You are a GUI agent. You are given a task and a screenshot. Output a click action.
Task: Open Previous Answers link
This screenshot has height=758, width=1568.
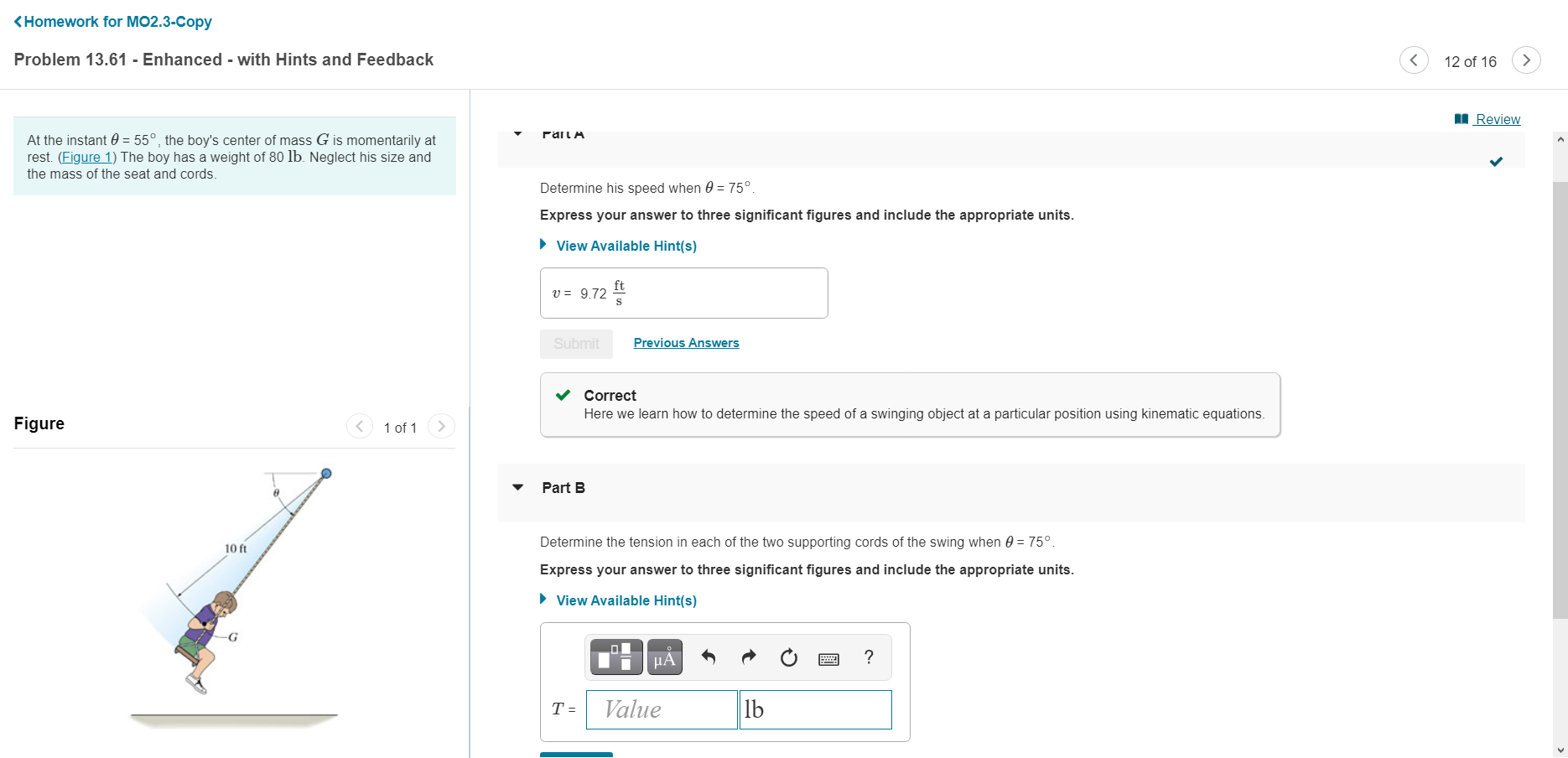click(x=686, y=343)
